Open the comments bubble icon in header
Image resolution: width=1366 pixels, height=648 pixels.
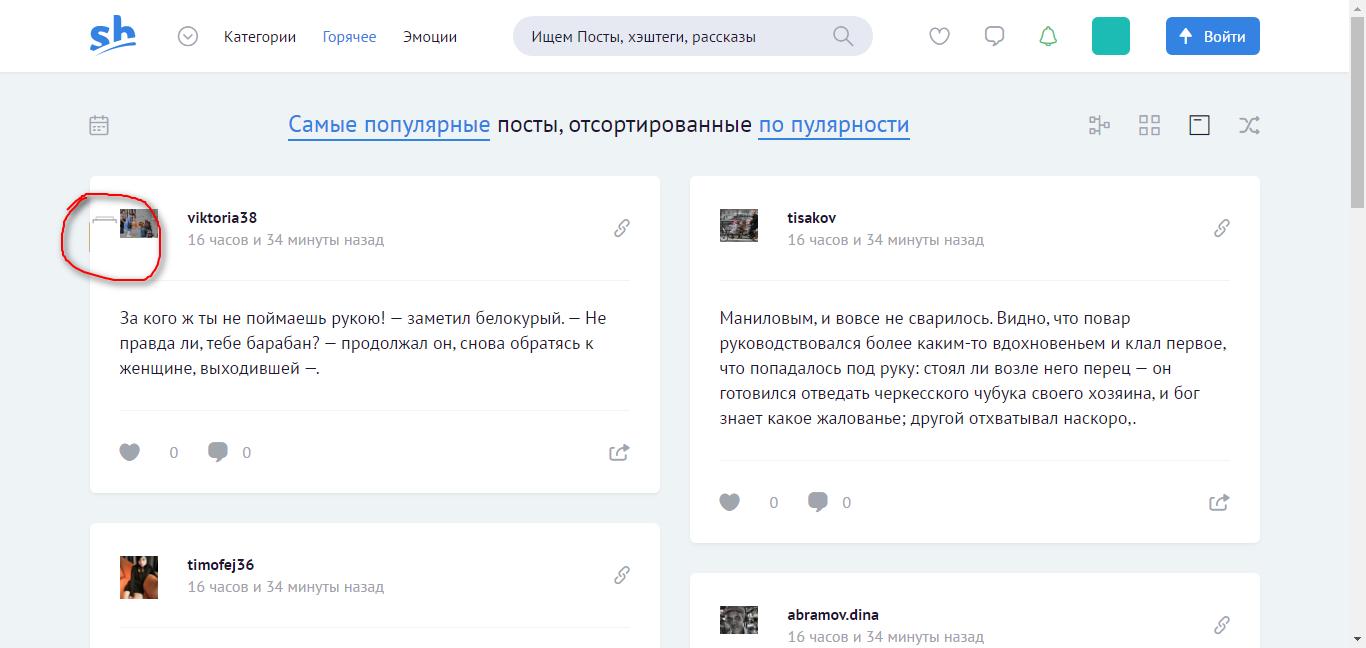coord(994,37)
